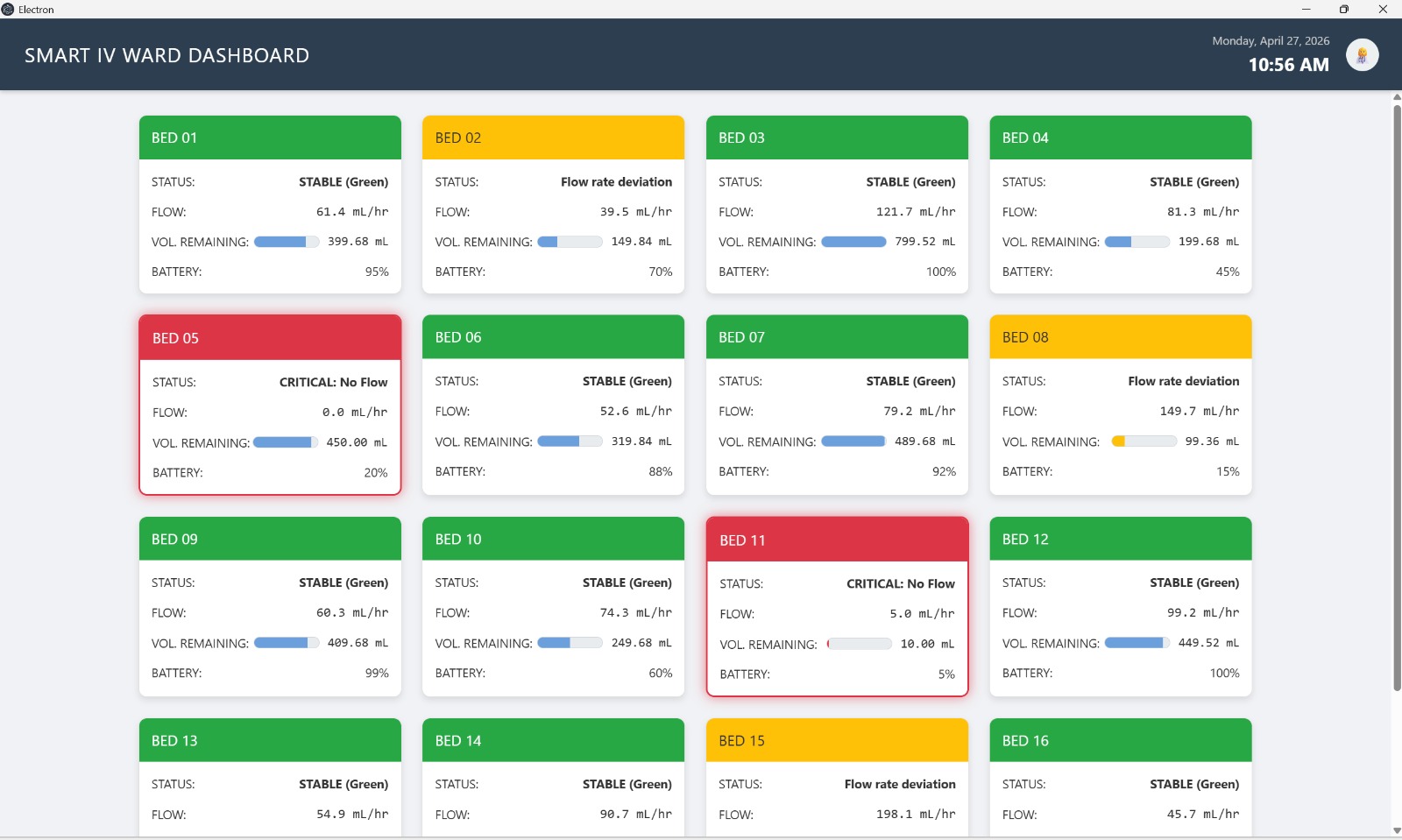Screen dimensions: 1402x840
Task: Click the BED 02 flow rate deviation header
Action: (553, 138)
